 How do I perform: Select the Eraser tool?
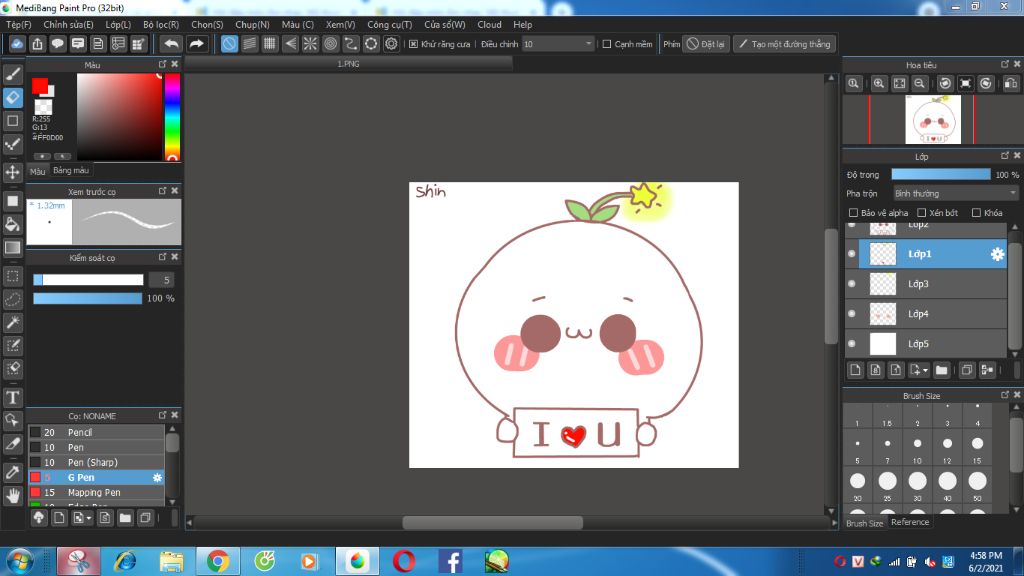pyautogui.click(x=12, y=98)
